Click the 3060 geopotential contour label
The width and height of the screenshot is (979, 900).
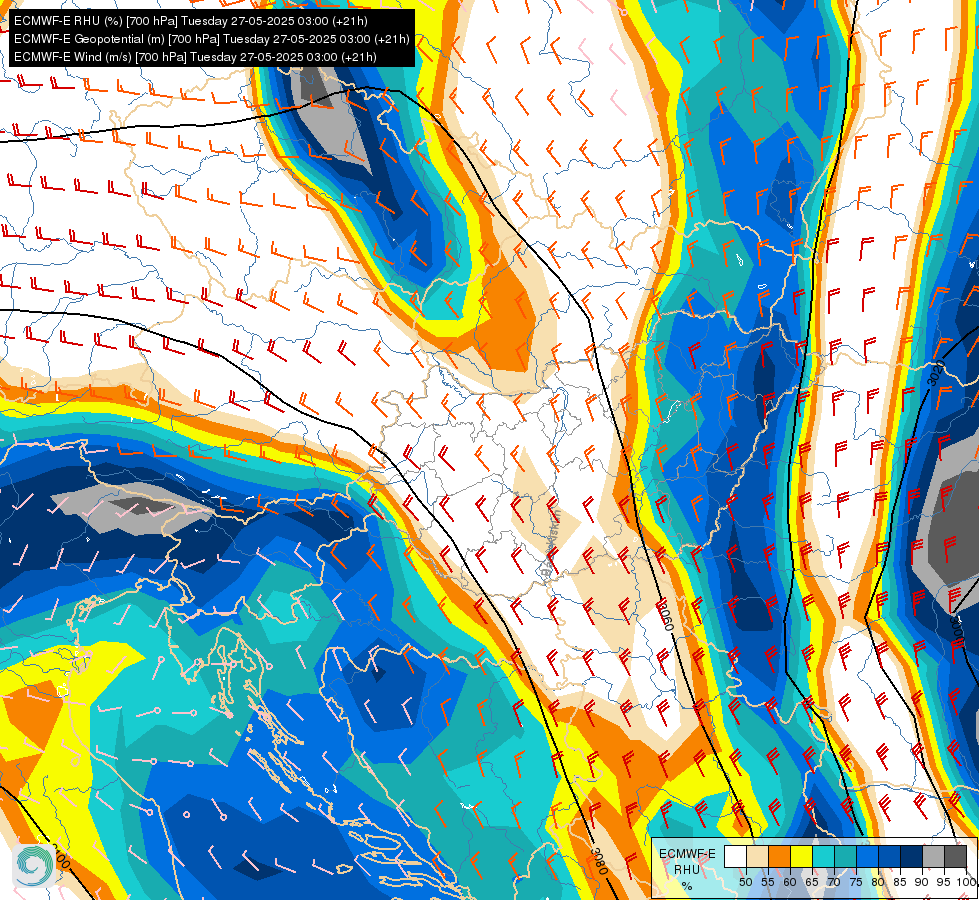point(666,615)
